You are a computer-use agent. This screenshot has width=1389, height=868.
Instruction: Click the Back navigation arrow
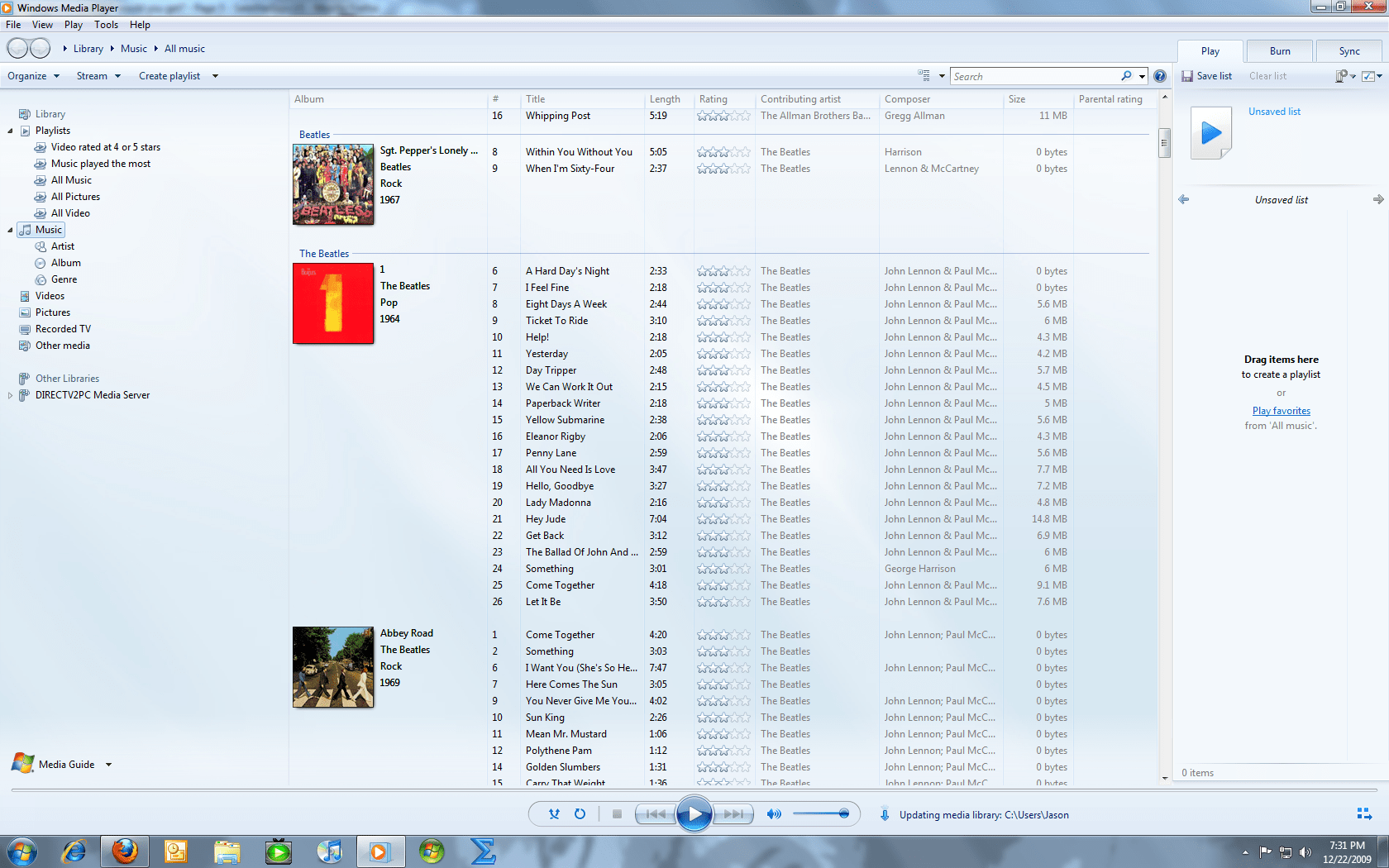pyautogui.click(x=18, y=49)
